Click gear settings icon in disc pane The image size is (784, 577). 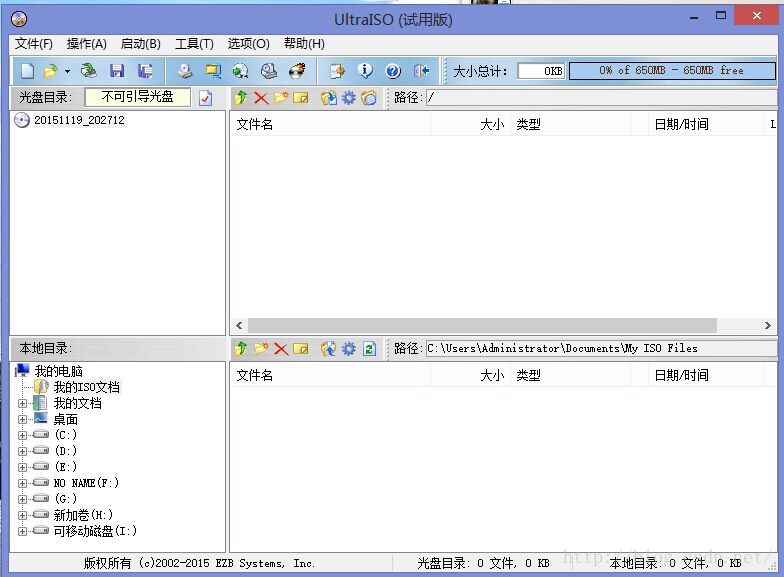(348, 98)
